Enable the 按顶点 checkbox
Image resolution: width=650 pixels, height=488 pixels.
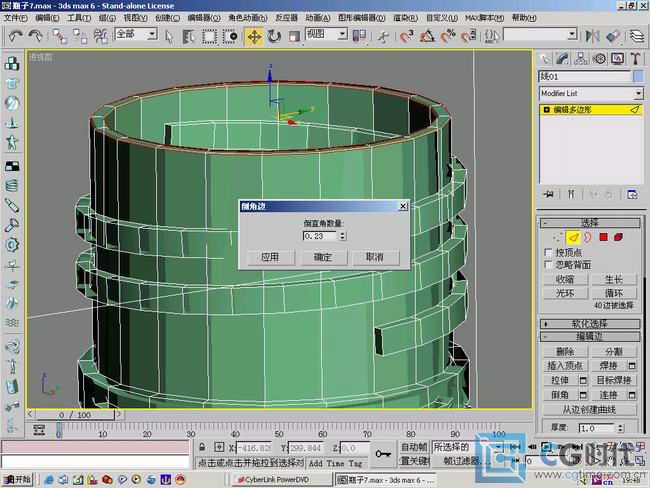548,252
